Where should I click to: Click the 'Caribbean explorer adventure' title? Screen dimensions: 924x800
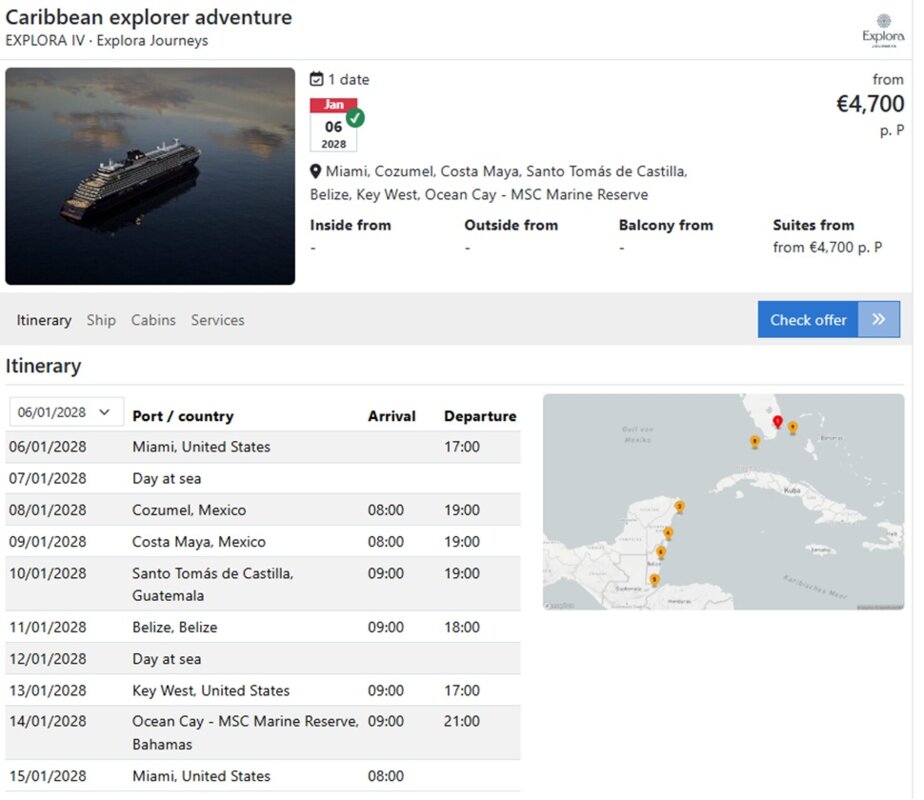pyautogui.click(x=148, y=17)
